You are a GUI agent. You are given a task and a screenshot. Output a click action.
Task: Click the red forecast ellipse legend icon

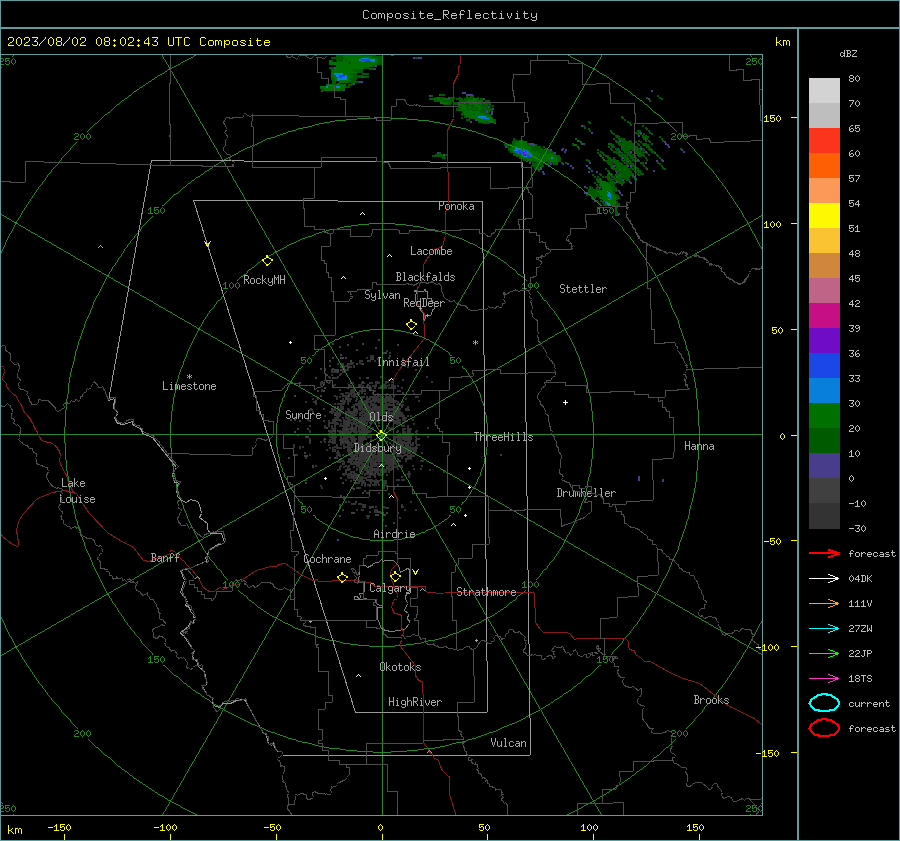point(824,728)
